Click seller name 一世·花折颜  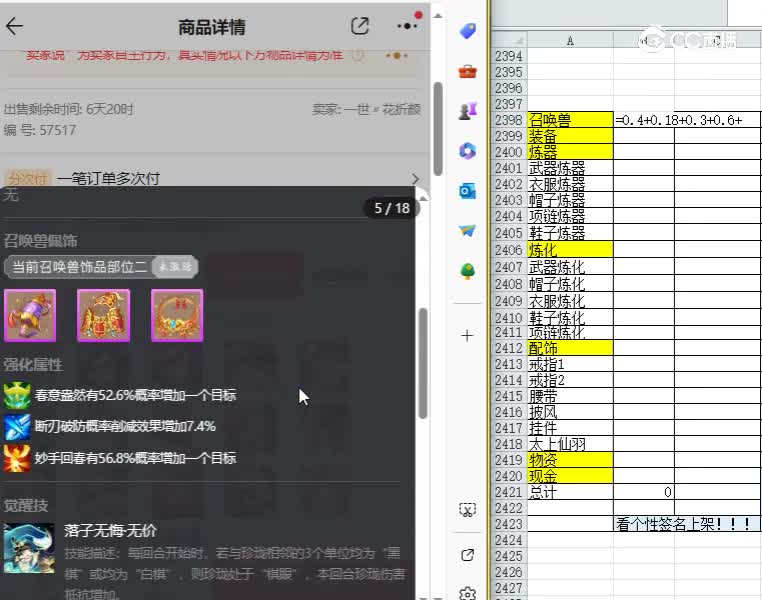[x=382, y=109]
